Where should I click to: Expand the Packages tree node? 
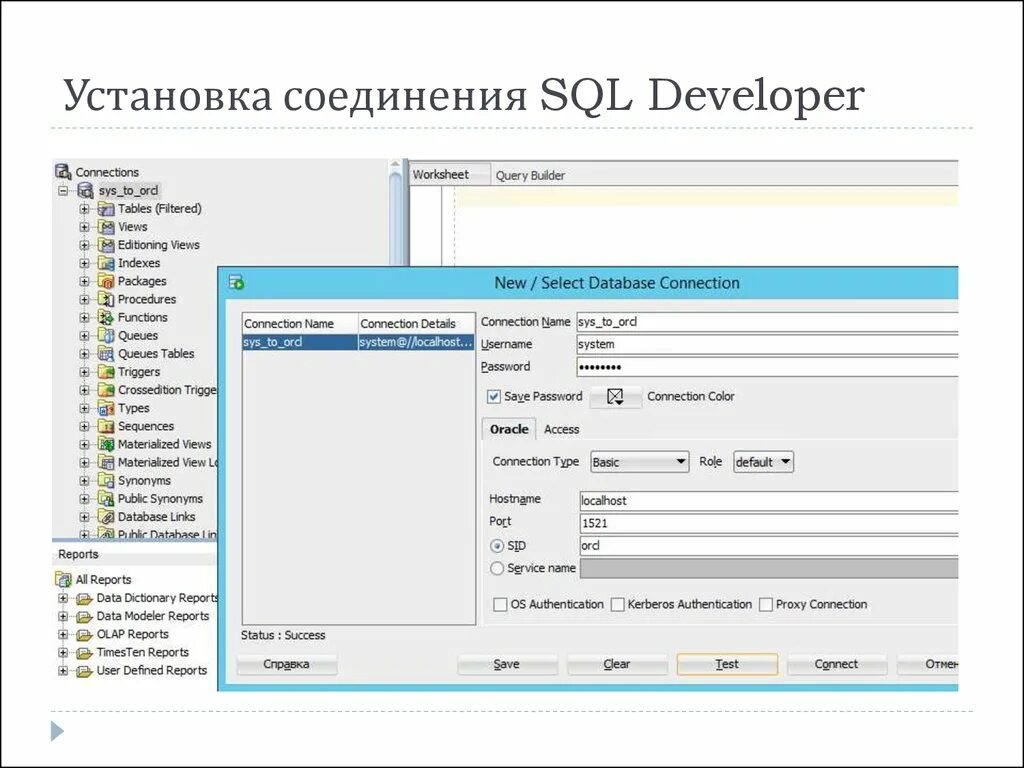pos(84,281)
